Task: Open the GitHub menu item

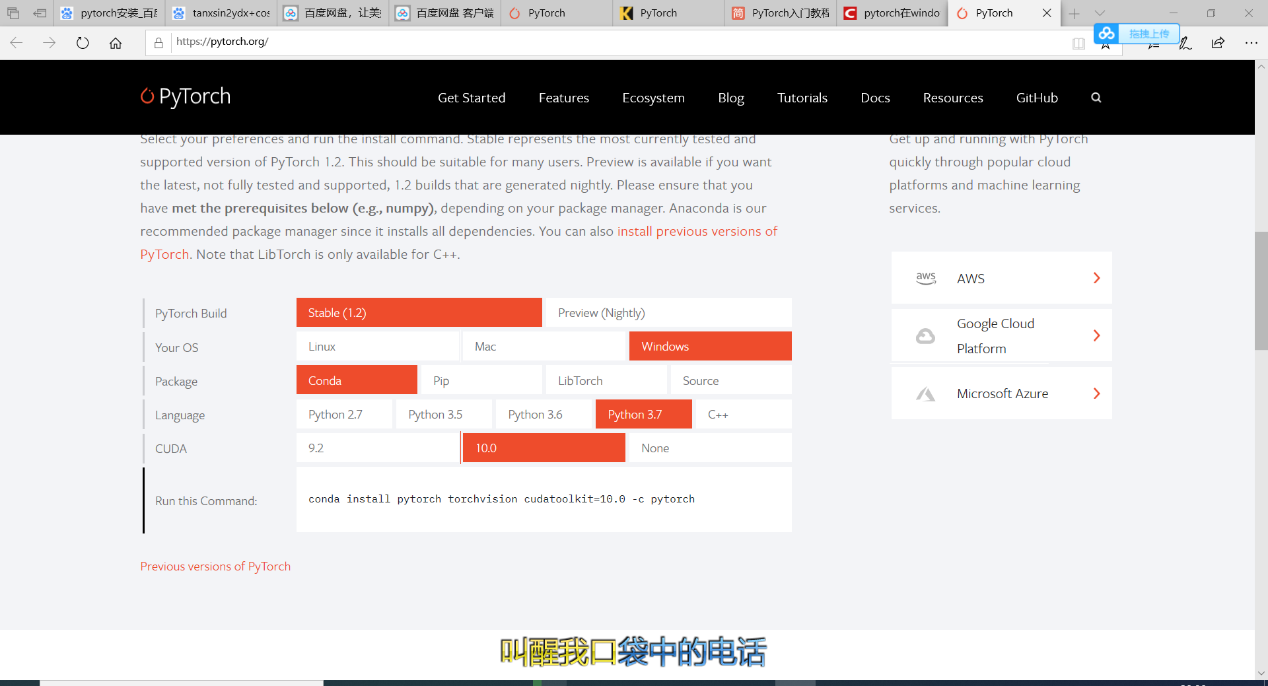Action: [1037, 98]
